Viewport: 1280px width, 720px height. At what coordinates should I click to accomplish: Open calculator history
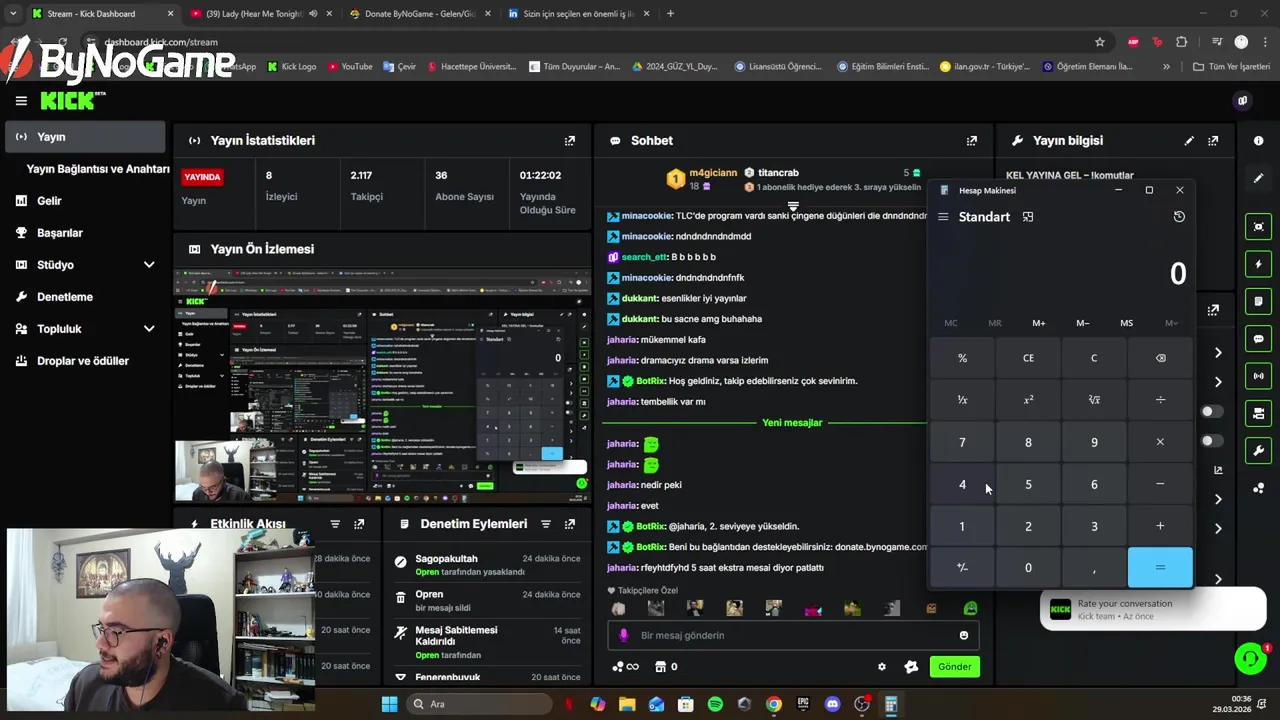(1179, 217)
